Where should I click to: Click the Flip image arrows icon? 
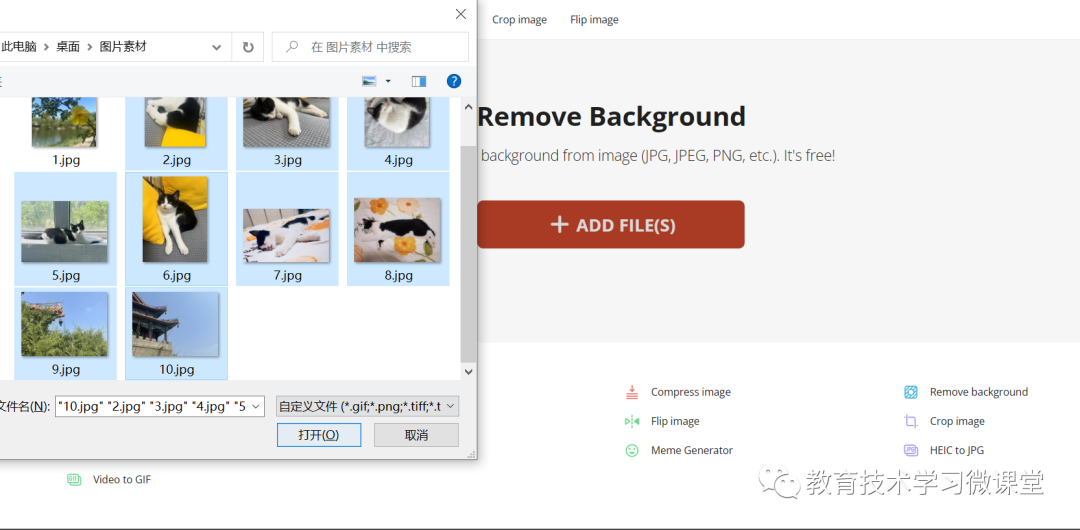[x=632, y=421]
